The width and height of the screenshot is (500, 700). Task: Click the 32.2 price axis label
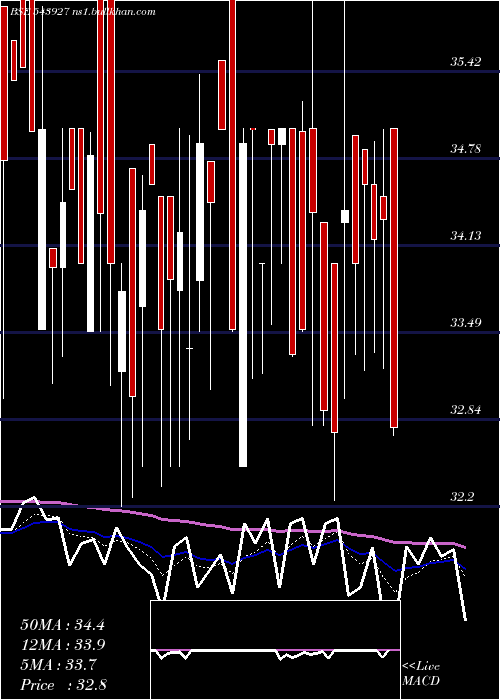[462, 496]
